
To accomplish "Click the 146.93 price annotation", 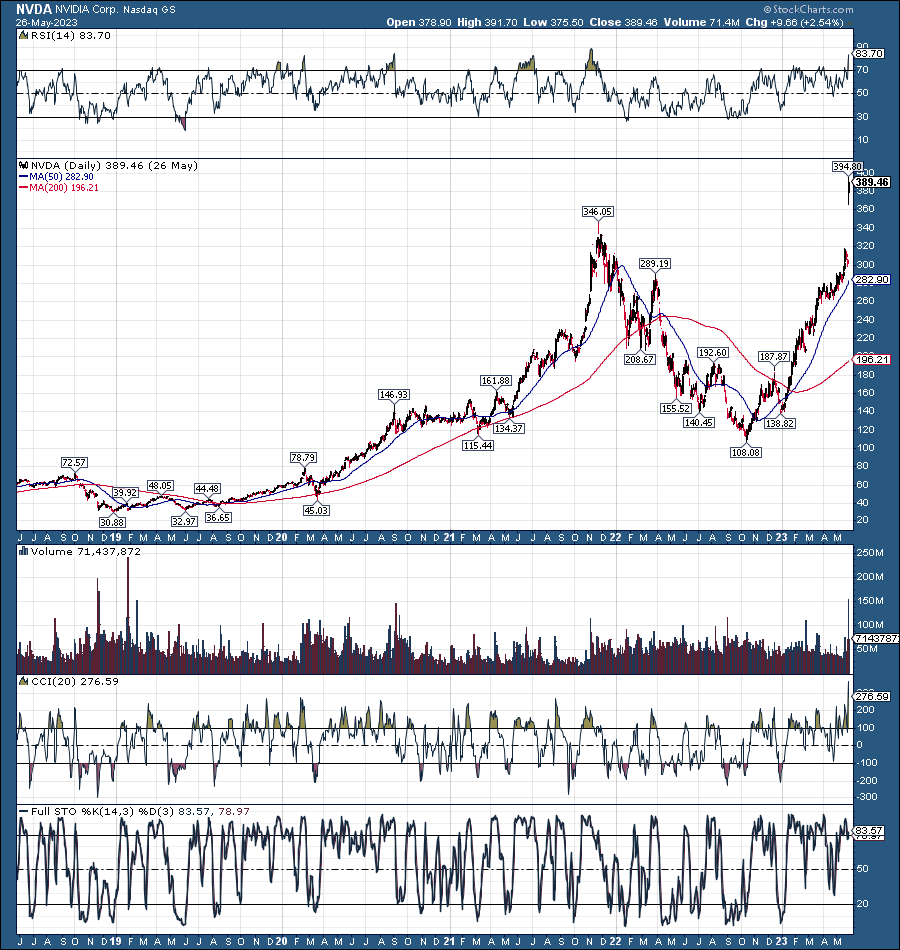I will pyautogui.click(x=394, y=394).
